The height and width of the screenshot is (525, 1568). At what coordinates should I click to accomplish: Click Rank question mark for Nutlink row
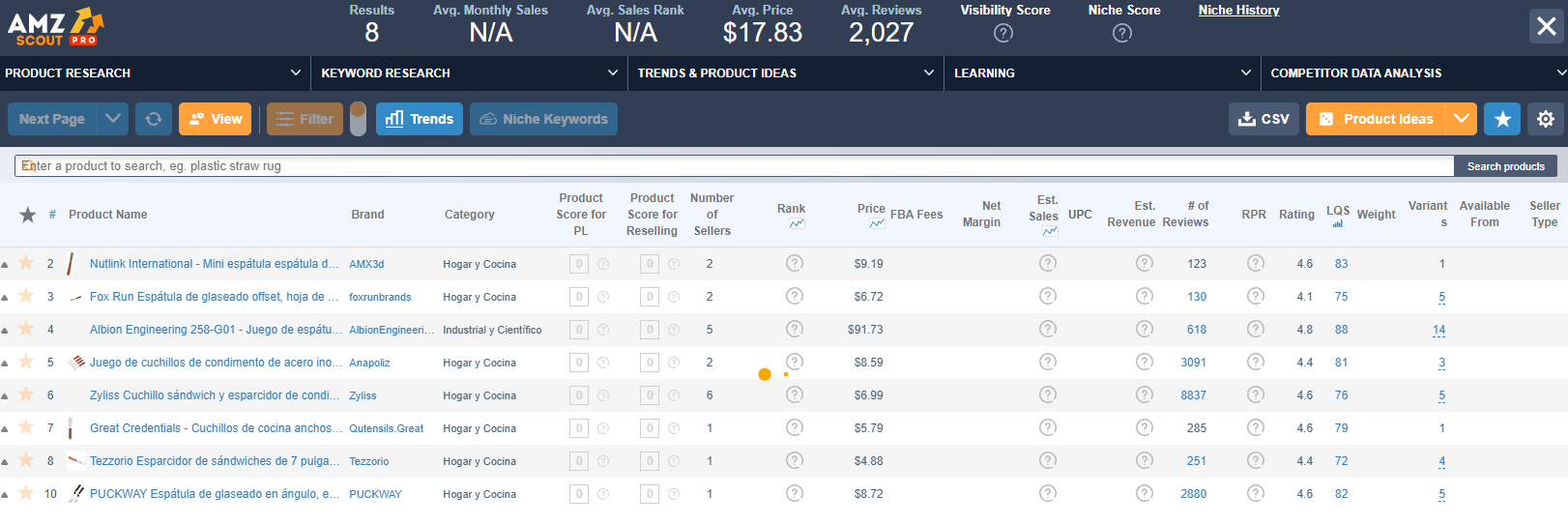click(795, 263)
